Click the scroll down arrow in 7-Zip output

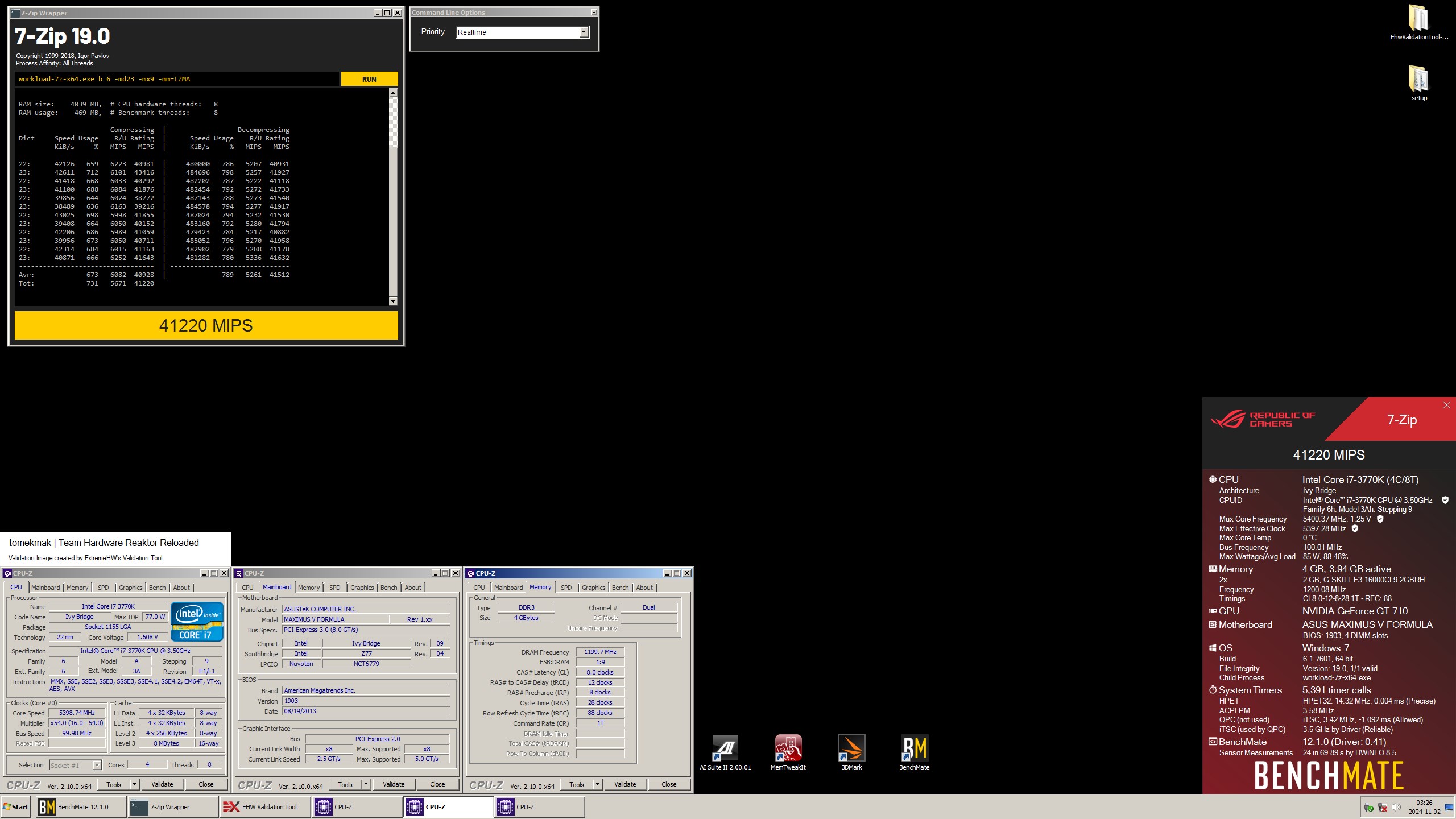point(393,301)
